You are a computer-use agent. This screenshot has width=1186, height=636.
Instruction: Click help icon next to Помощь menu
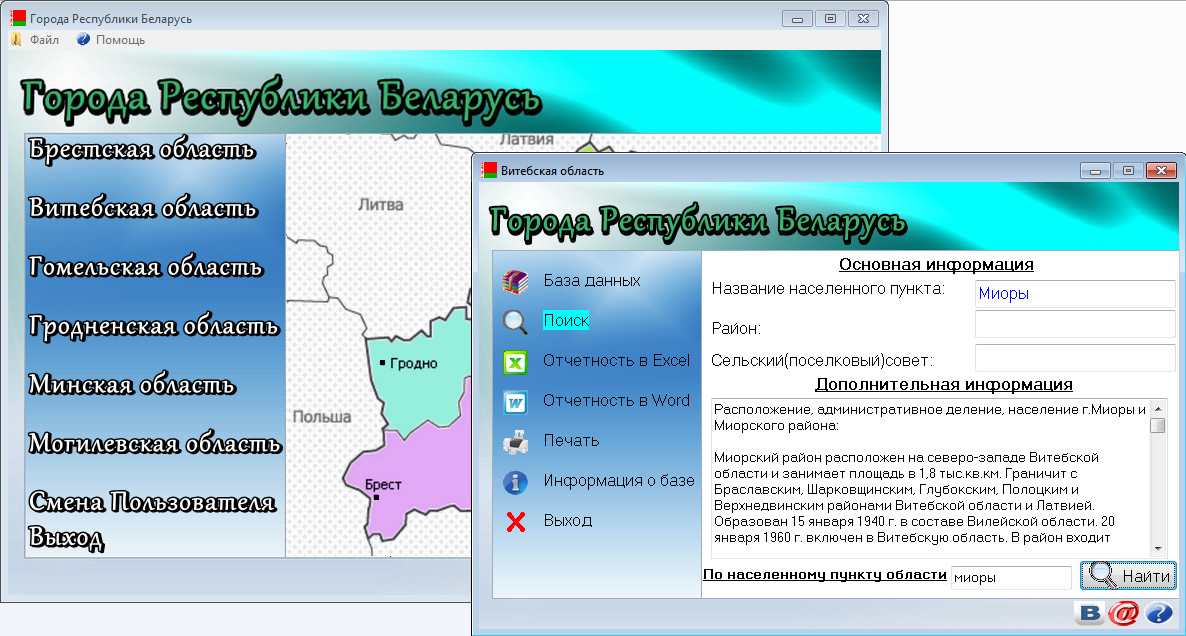pyautogui.click(x=83, y=39)
